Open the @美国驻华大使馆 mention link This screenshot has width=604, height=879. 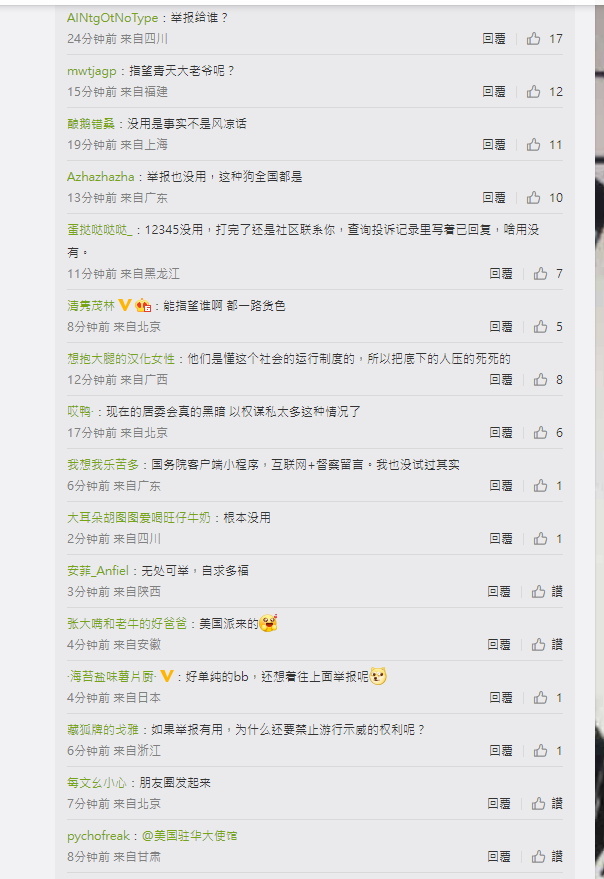(x=190, y=836)
